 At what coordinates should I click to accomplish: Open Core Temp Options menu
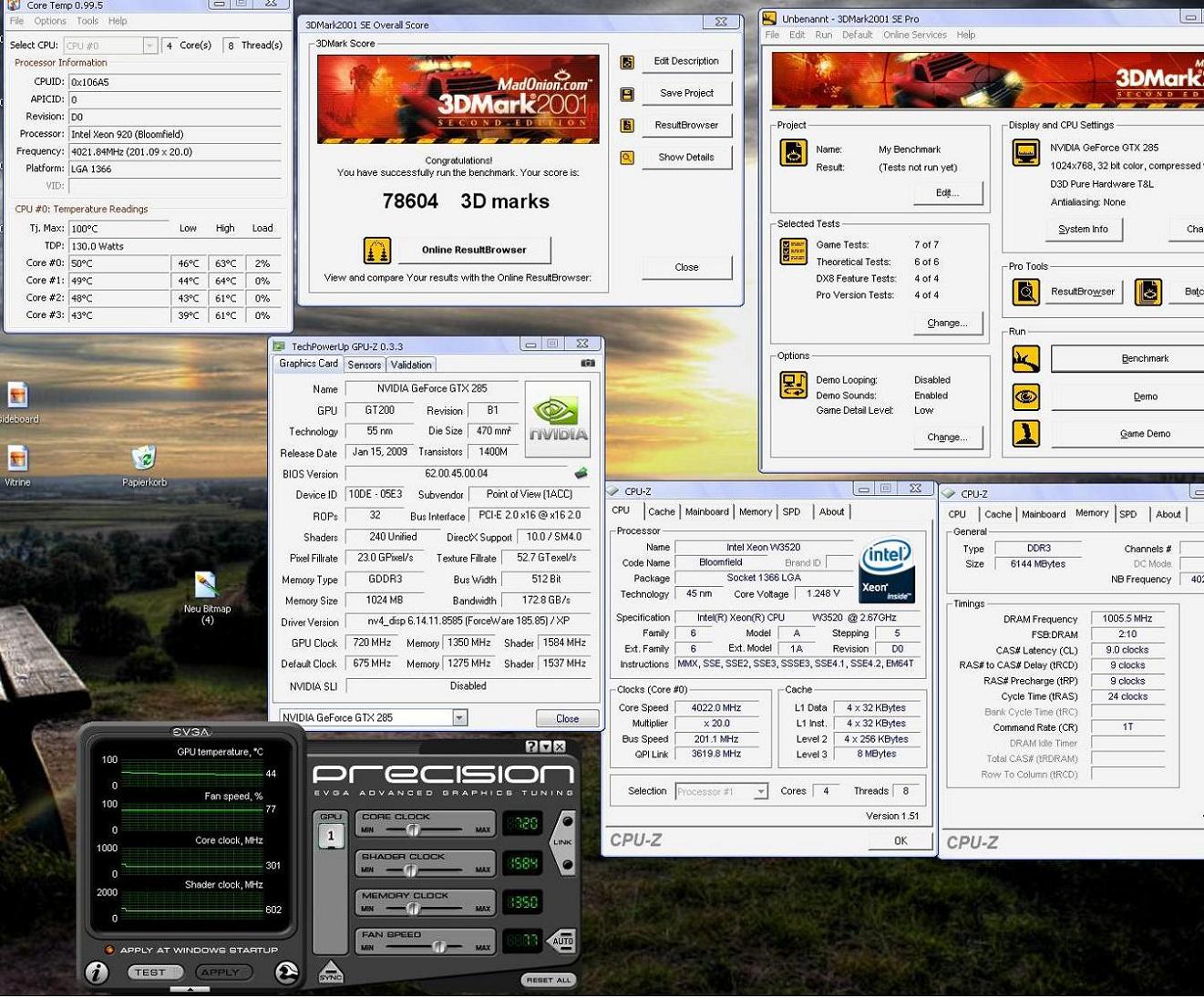50,21
